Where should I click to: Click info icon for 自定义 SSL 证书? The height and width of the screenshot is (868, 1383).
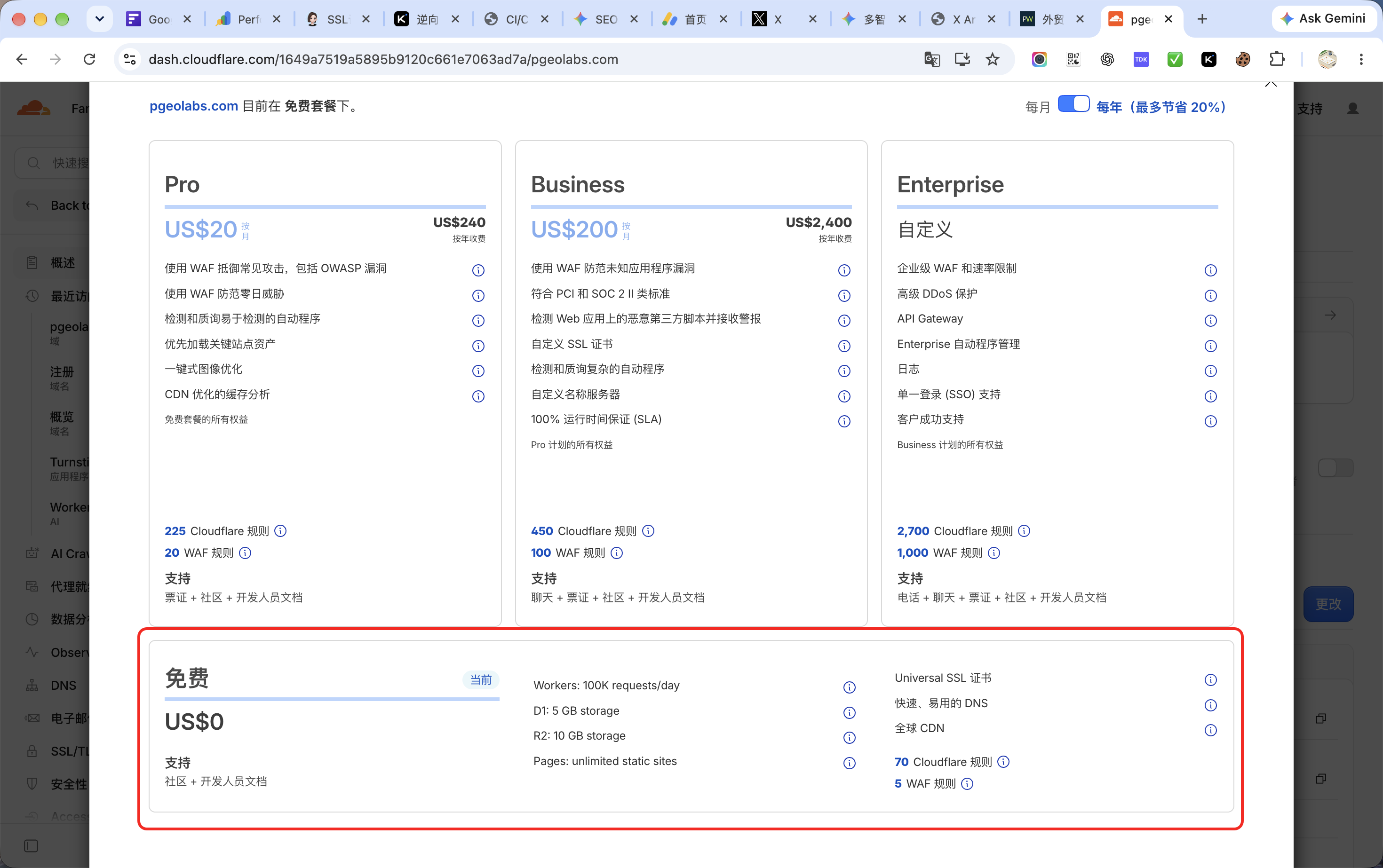click(844, 346)
